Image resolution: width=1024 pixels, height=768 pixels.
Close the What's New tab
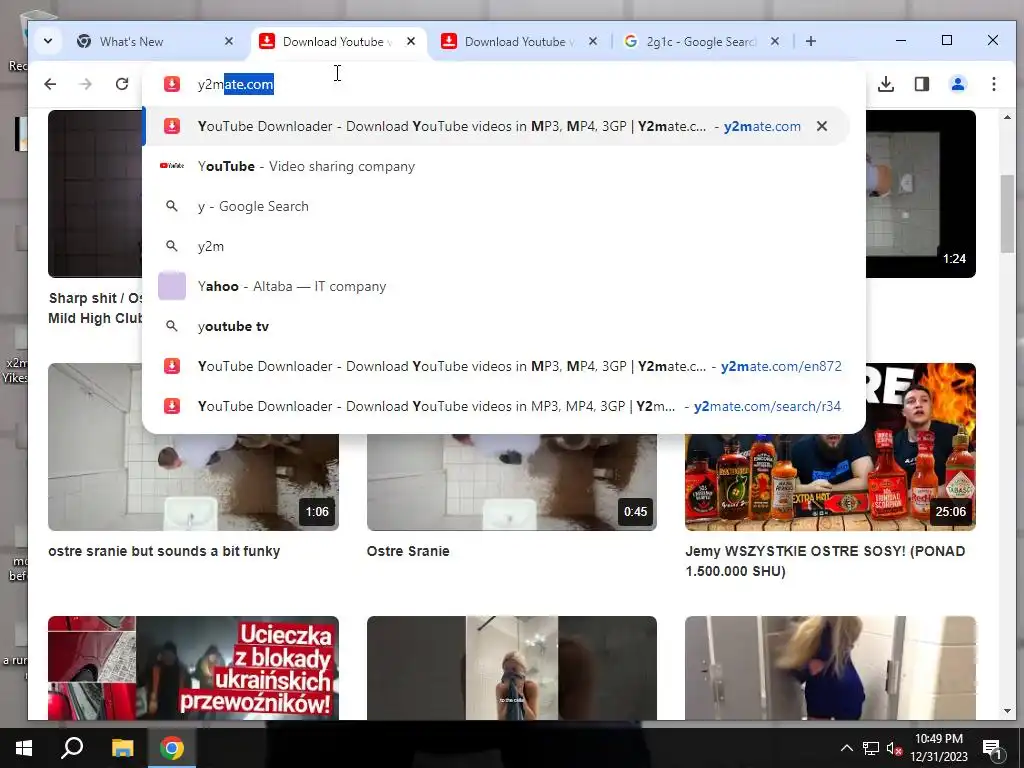click(x=229, y=41)
